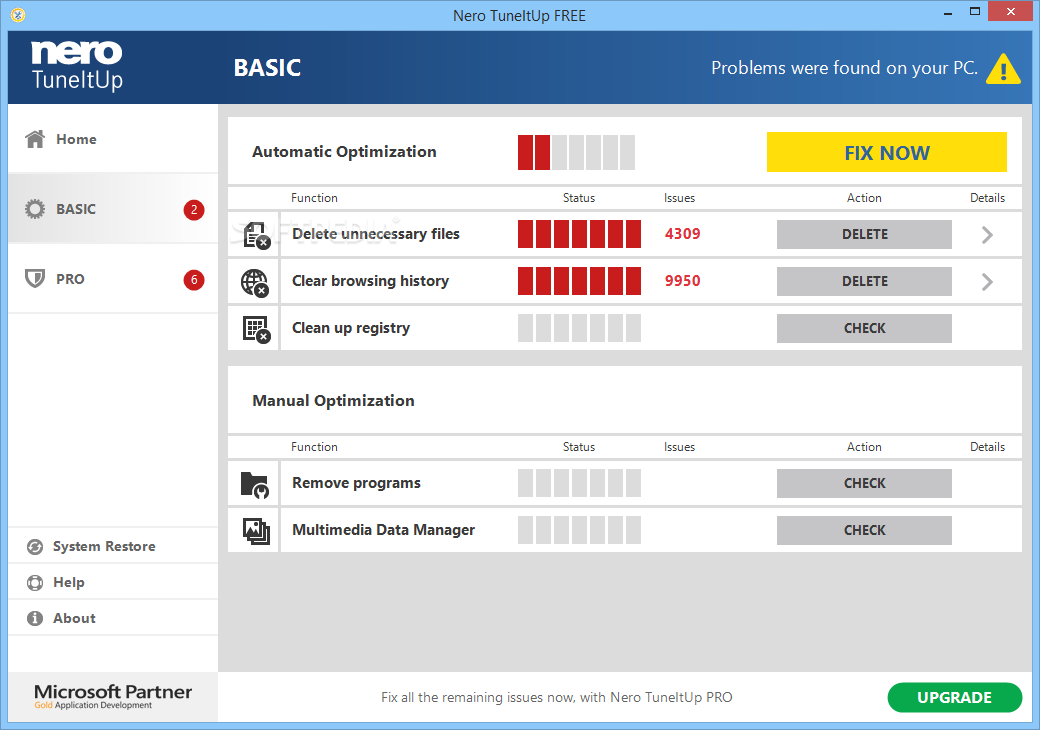
Task: Select the BASIC section in sidebar
Action: [x=113, y=209]
